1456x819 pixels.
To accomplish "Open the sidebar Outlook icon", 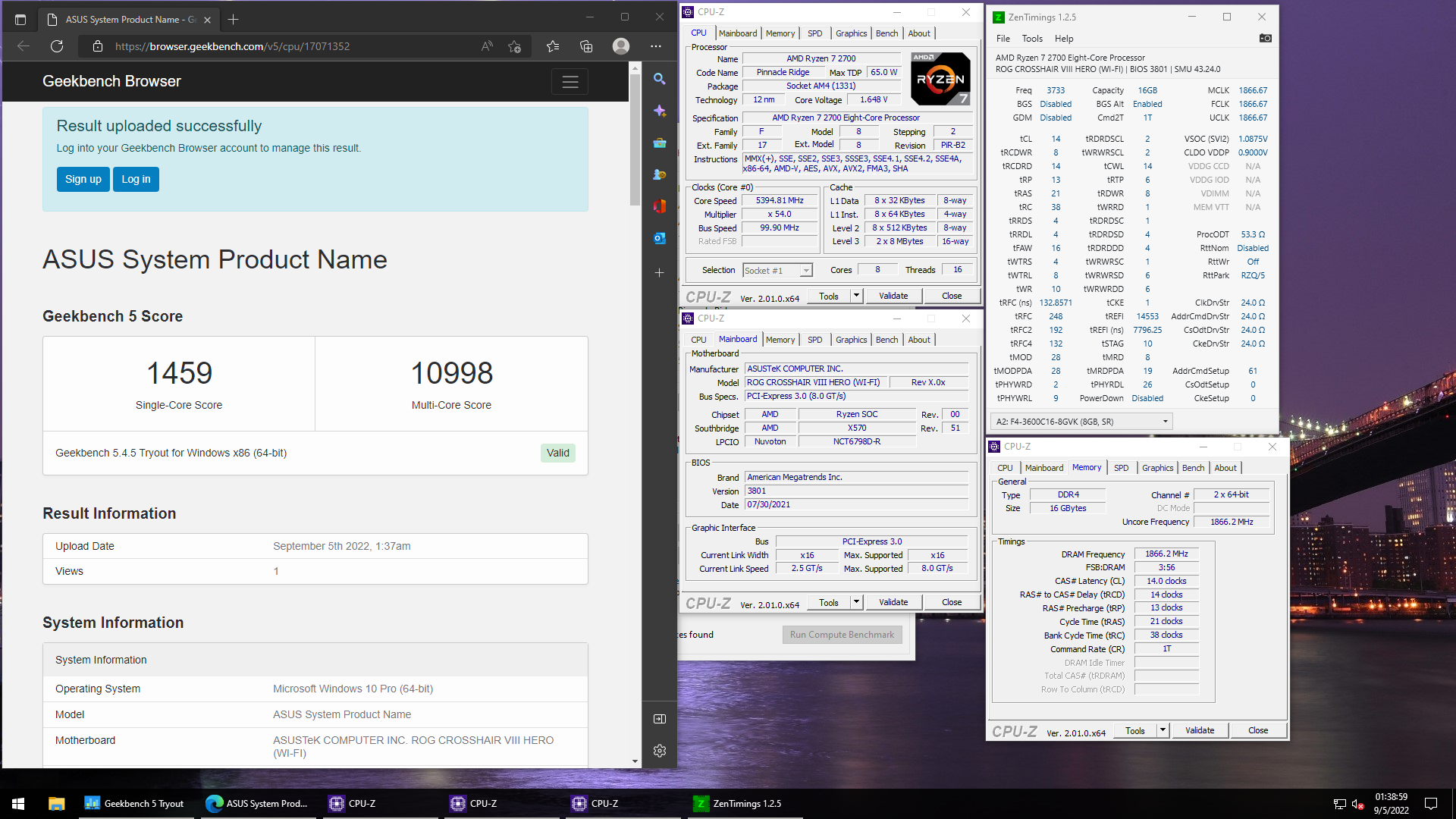I will pyautogui.click(x=660, y=238).
